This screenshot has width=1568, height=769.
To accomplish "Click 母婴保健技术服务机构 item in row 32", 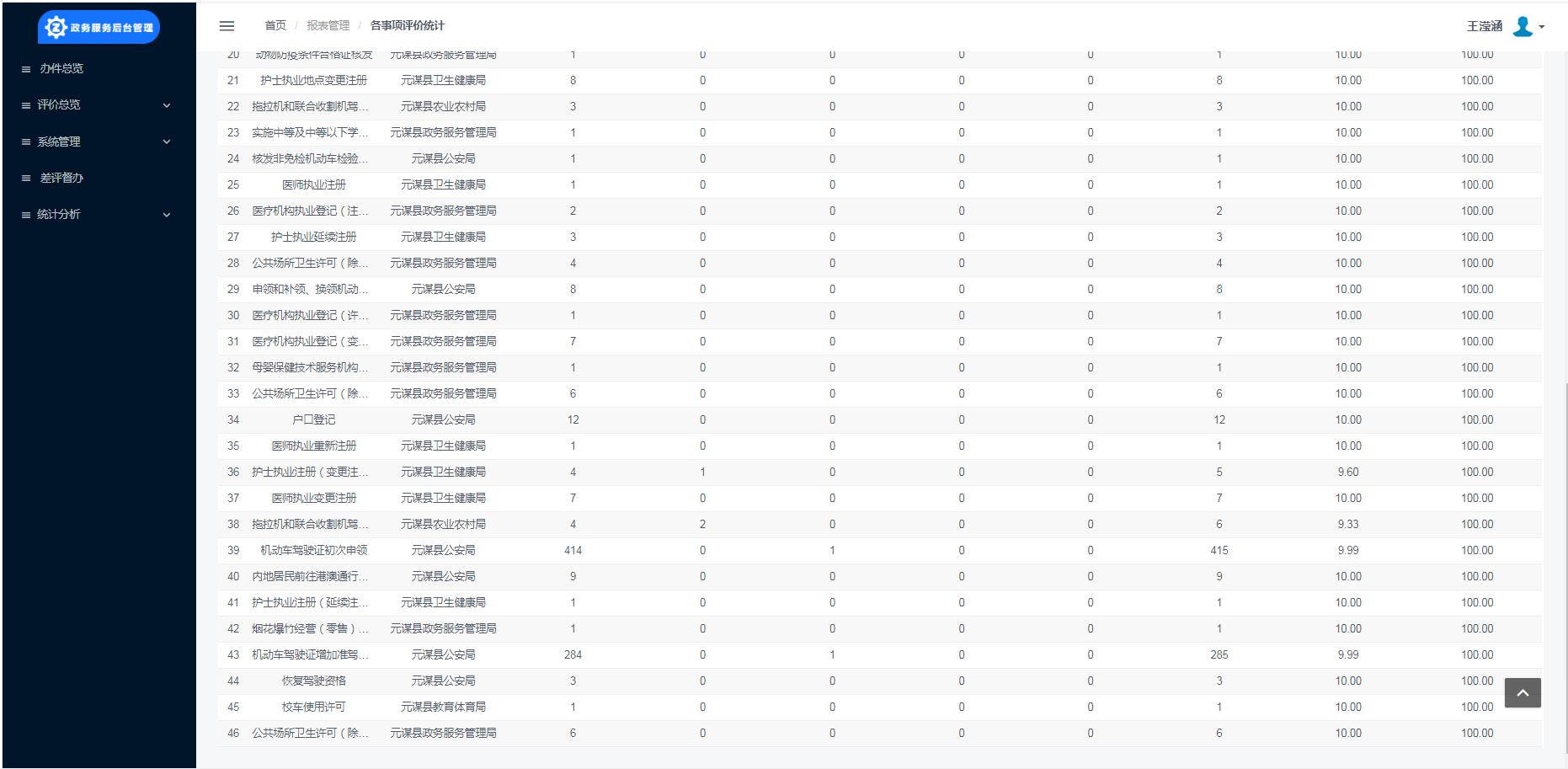I will click(310, 368).
